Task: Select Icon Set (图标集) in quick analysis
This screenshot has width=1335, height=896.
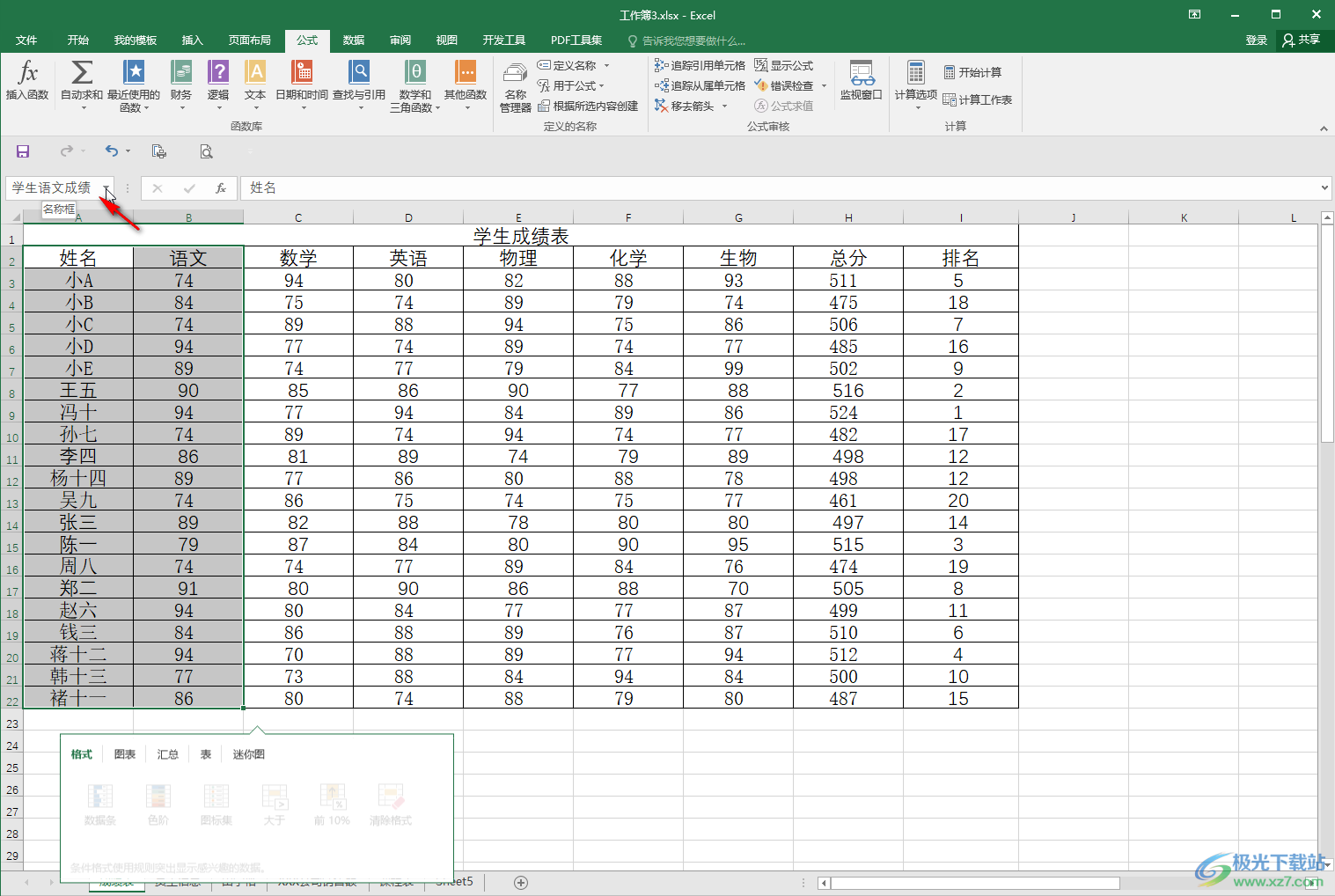Action: [216, 804]
